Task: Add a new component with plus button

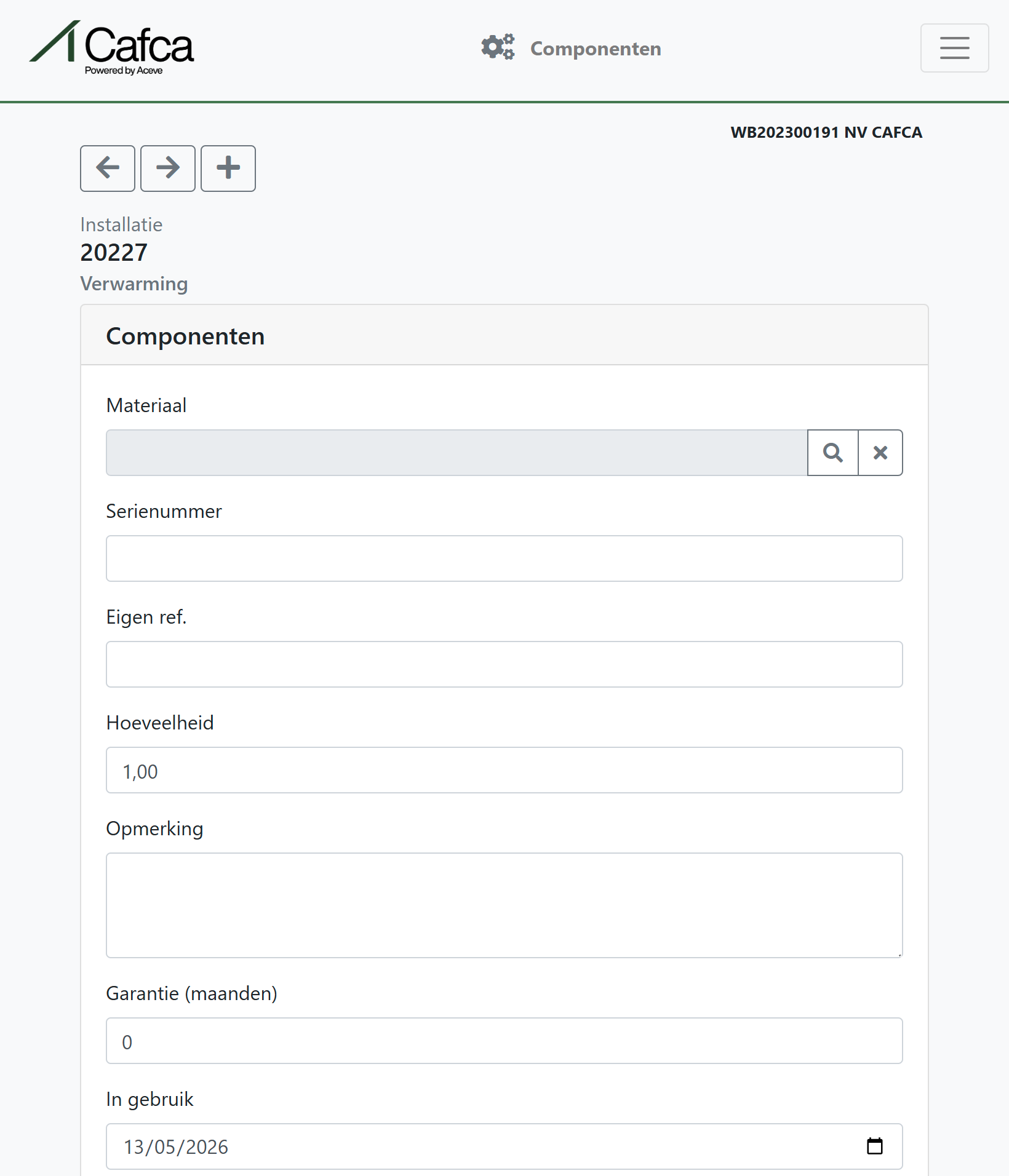Action: (228, 168)
